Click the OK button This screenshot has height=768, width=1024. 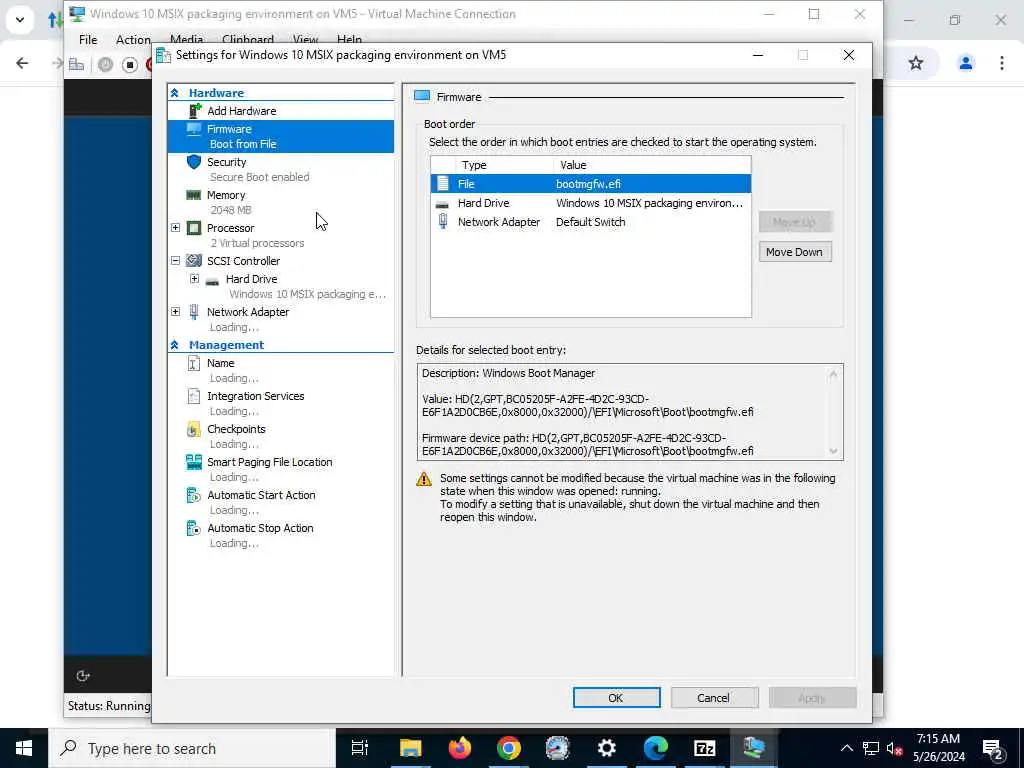(x=616, y=697)
